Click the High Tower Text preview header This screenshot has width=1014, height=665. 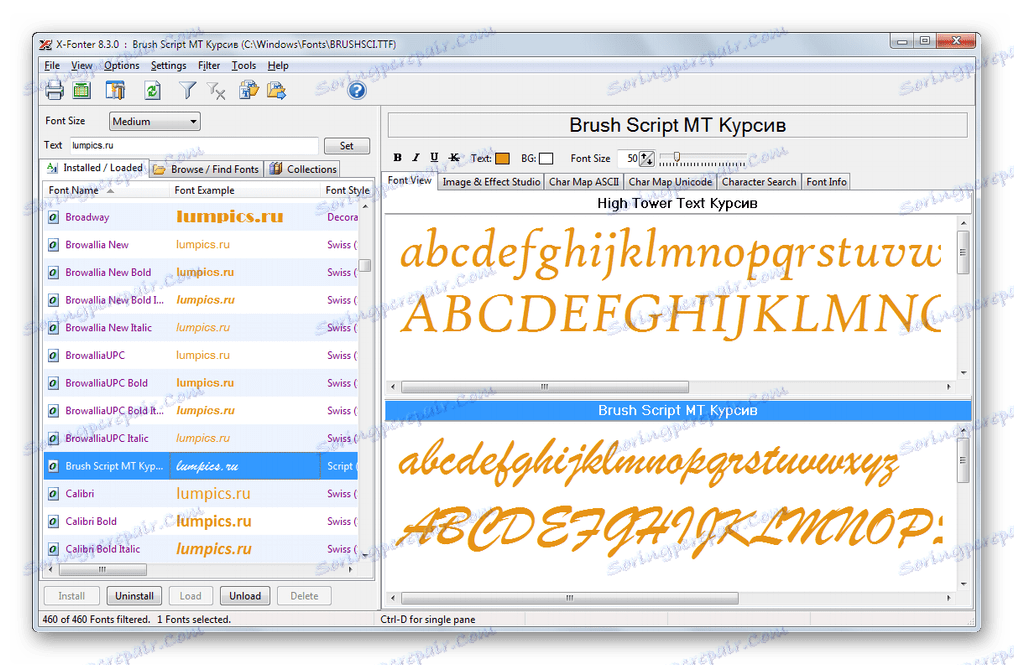tap(677, 203)
